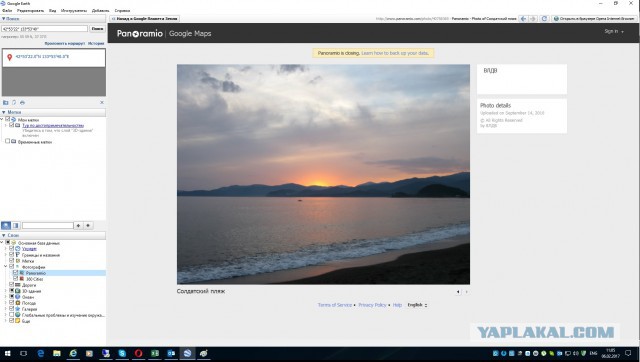Go back using the browser back arrow
The width and height of the screenshot is (640, 362).
coord(523,19)
